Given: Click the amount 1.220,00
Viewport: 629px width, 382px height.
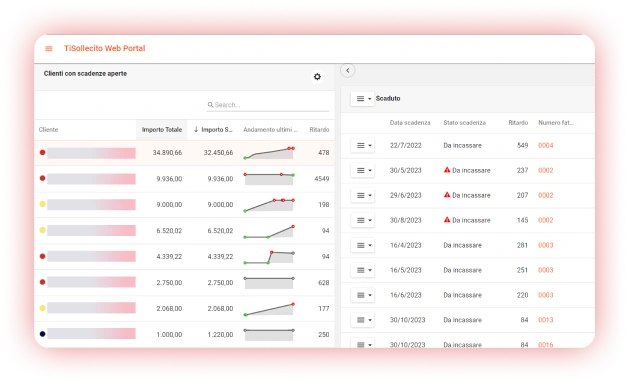Looking at the screenshot, I should tap(220, 334).
